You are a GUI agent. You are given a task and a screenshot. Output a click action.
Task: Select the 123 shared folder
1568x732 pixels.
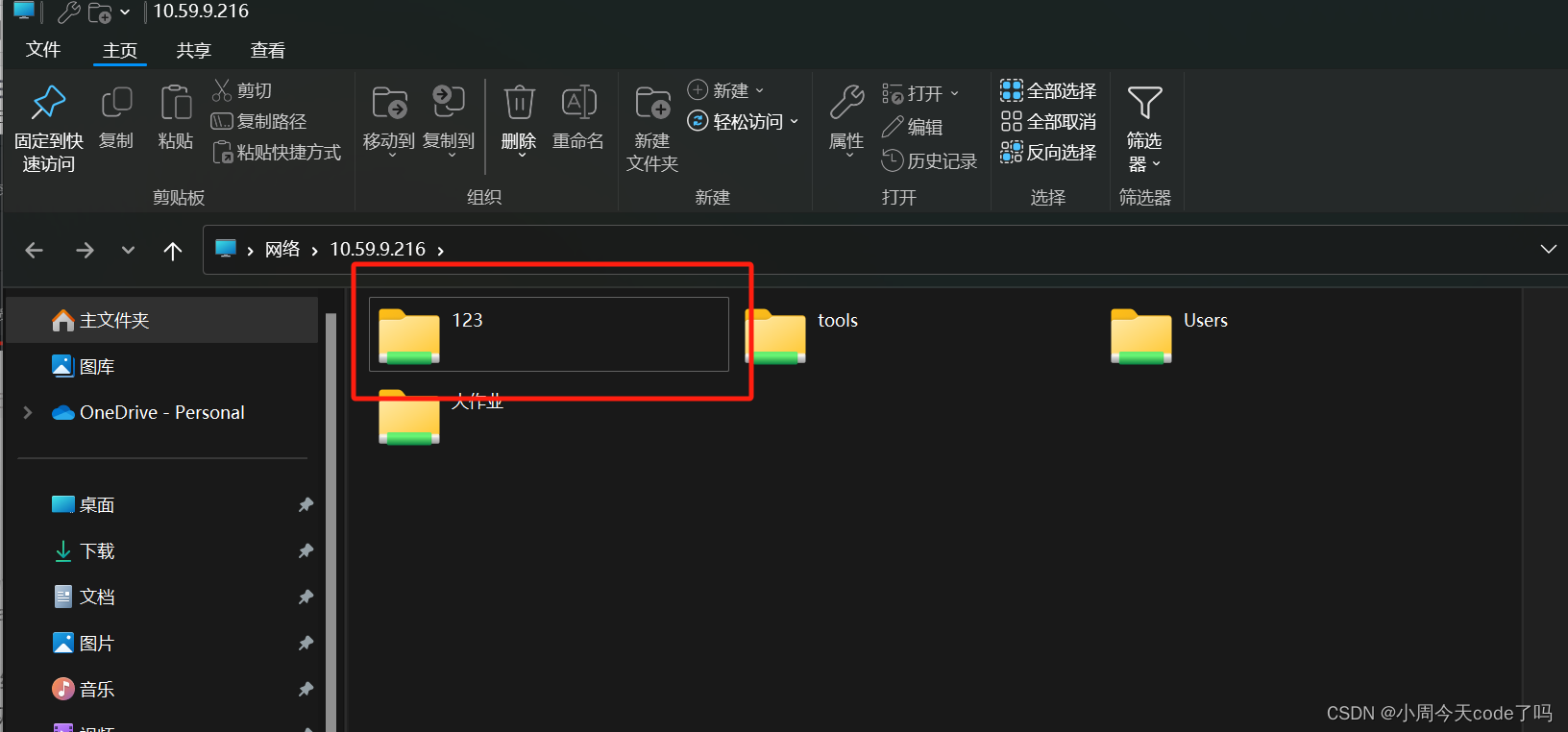(549, 333)
